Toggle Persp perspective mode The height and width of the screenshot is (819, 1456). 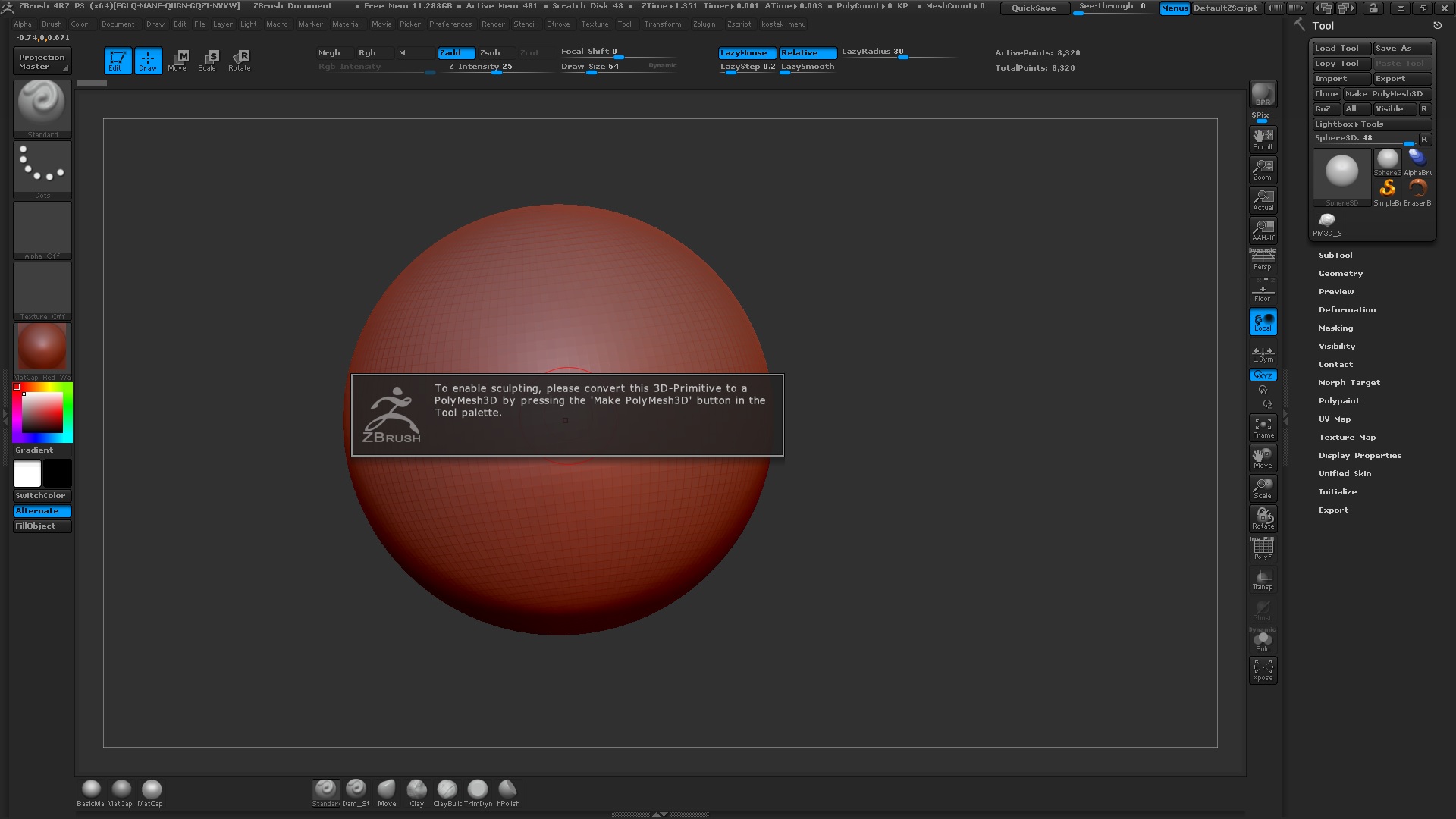click(x=1263, y=260)
